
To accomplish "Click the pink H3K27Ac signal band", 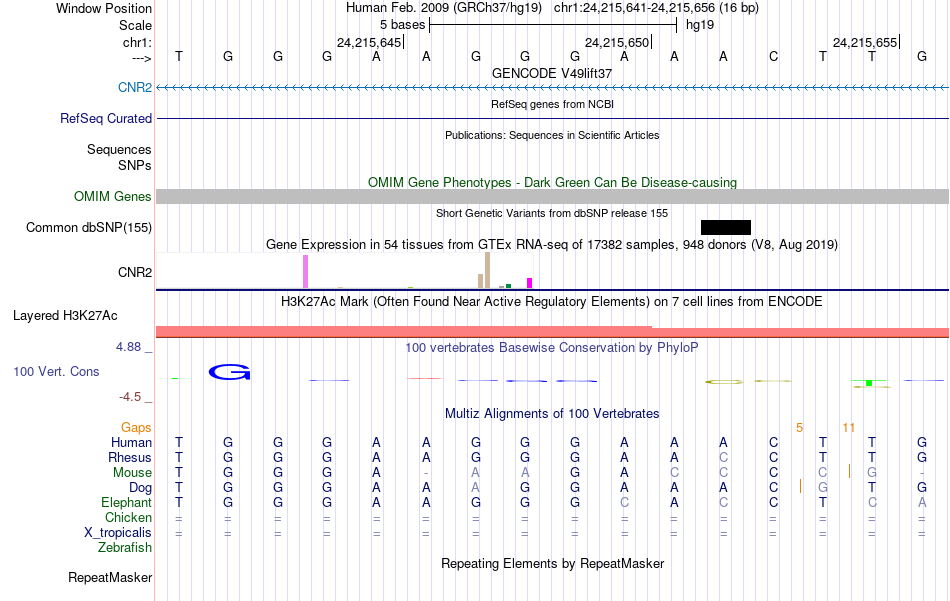I will 552,332.
